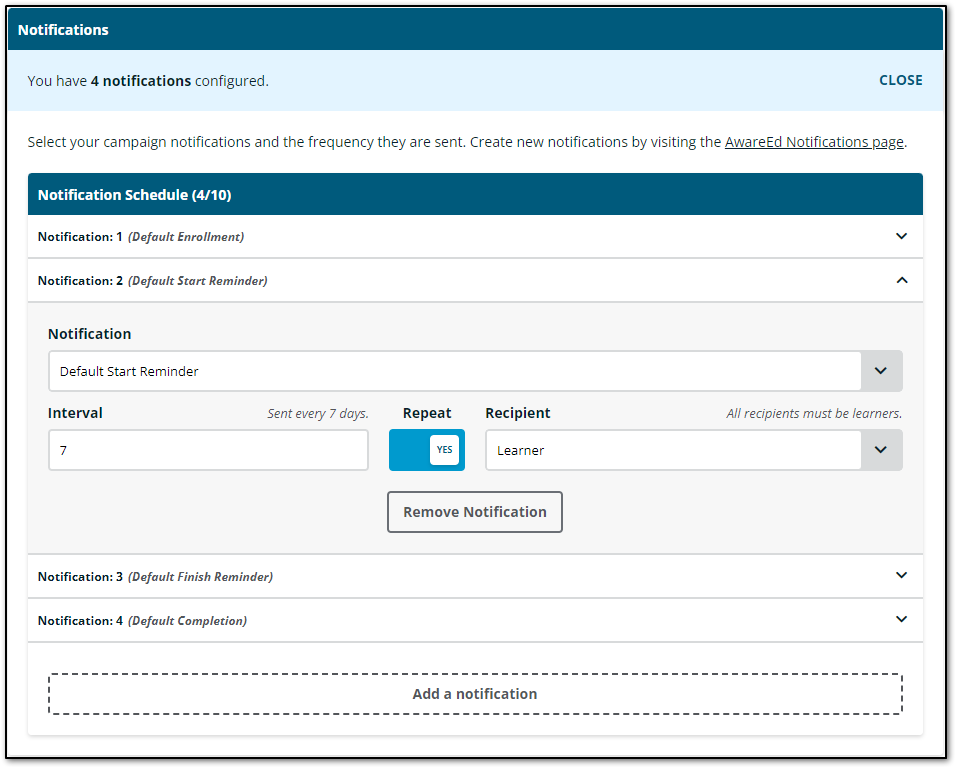Screen dimensions: 956x768
Task: Click the up chevron on Notification 2
Action: pos(901,280)
